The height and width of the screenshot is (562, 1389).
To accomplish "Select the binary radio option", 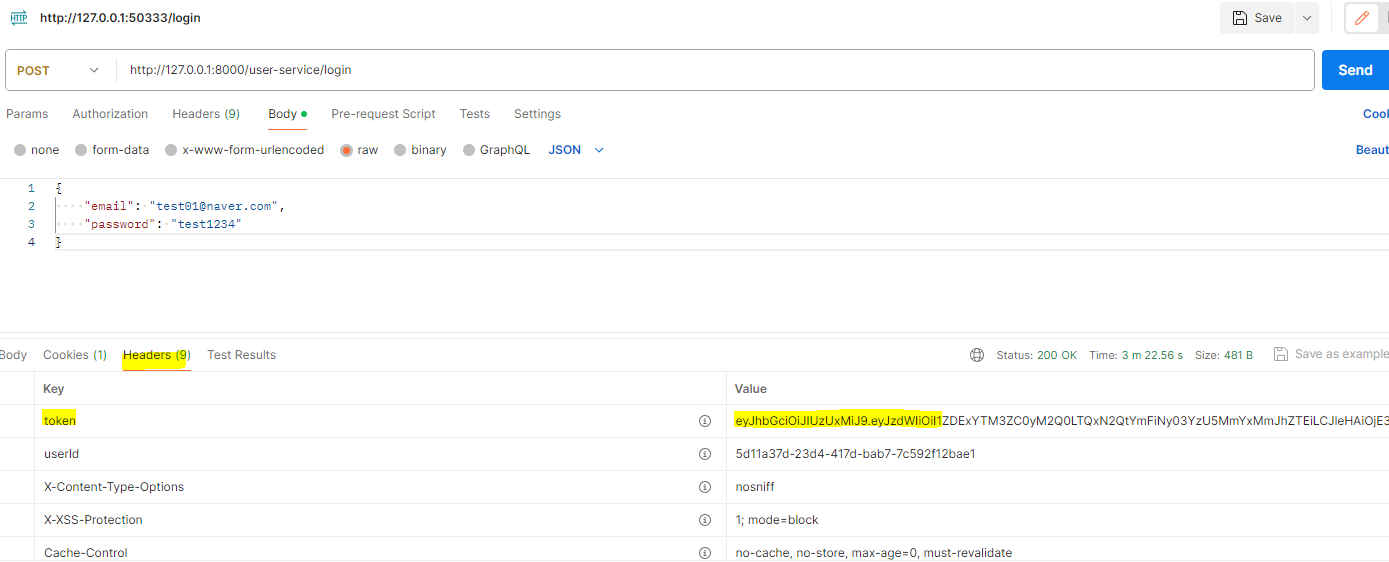I will [400, 150].
